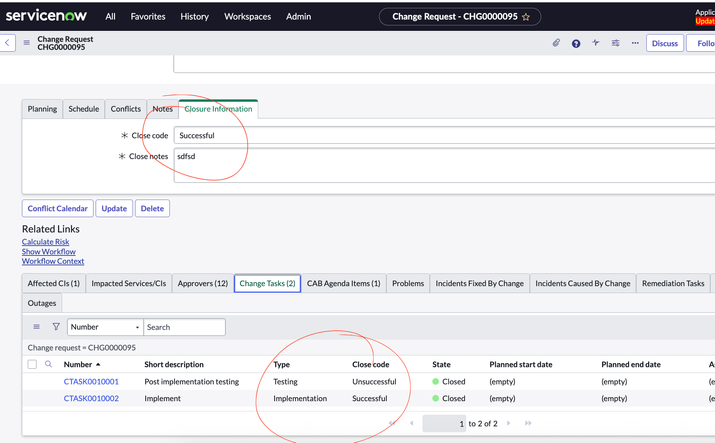
Task: Click the Discuss button
Action: (665, 43)
